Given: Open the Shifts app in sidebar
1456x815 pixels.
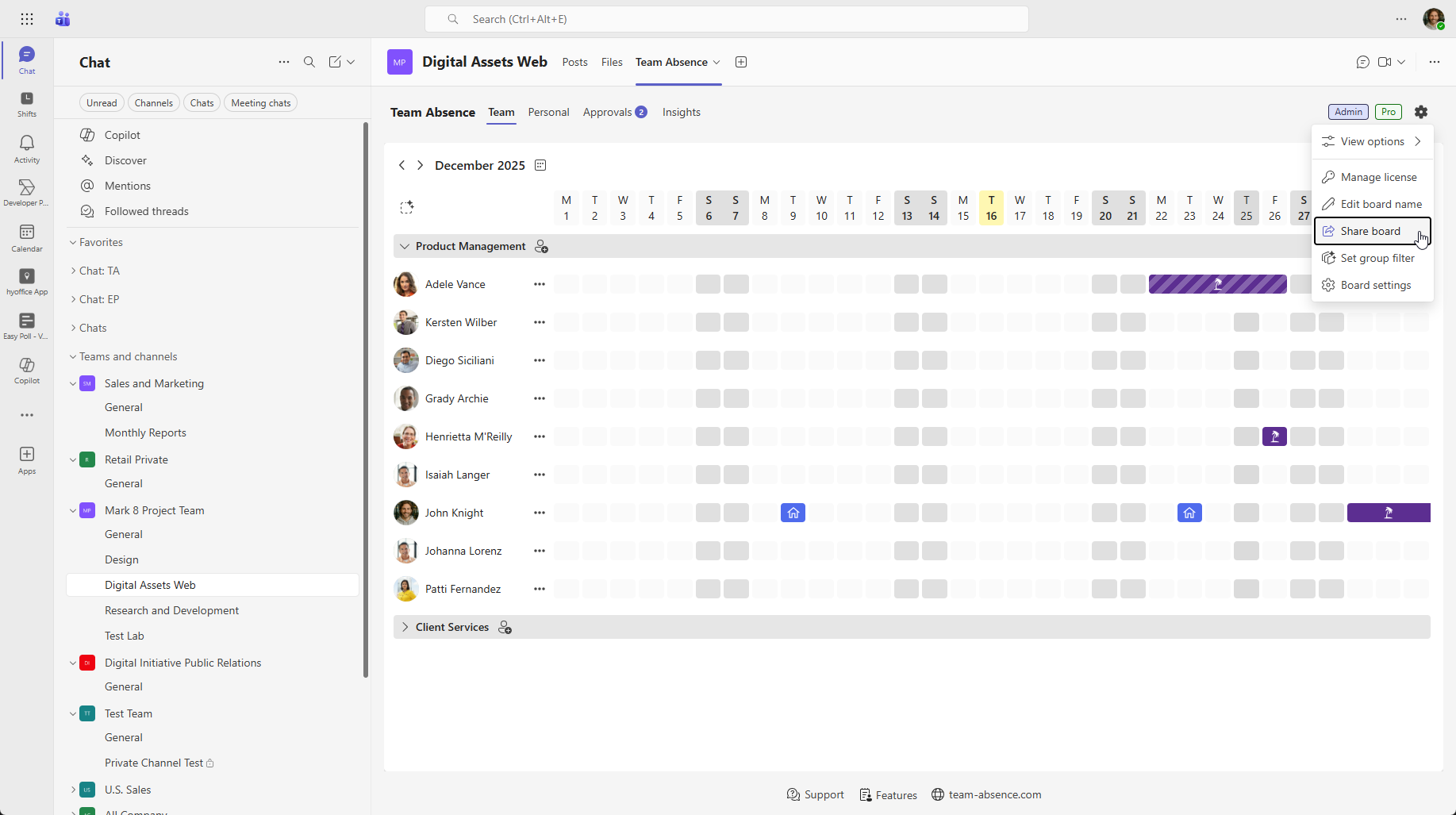Looking at the screenshot, I should tap(27, 103).
